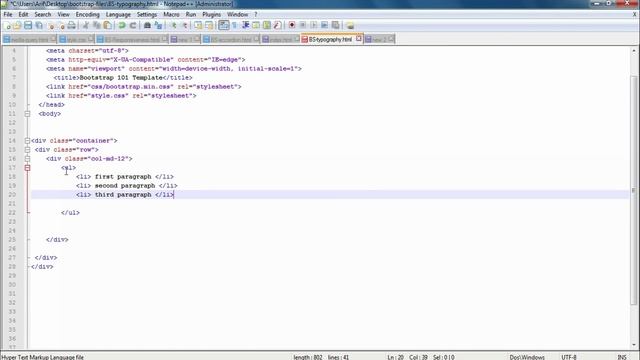Open the Language menu
Image resolution: width=640 pixels, height=360 pixels.
[118, 14]
